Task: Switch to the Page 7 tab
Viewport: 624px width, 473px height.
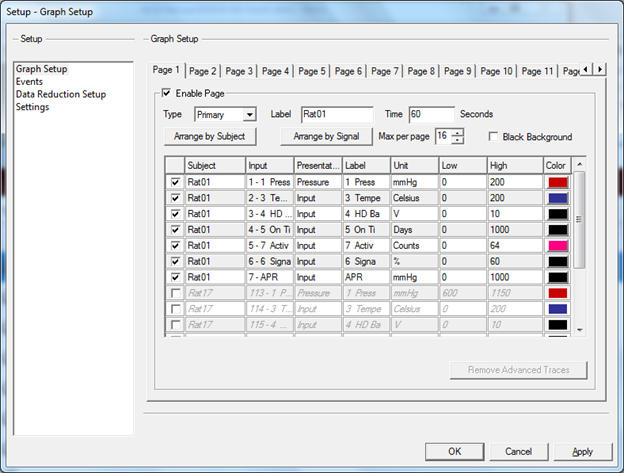Action: (x=385, y=71)
